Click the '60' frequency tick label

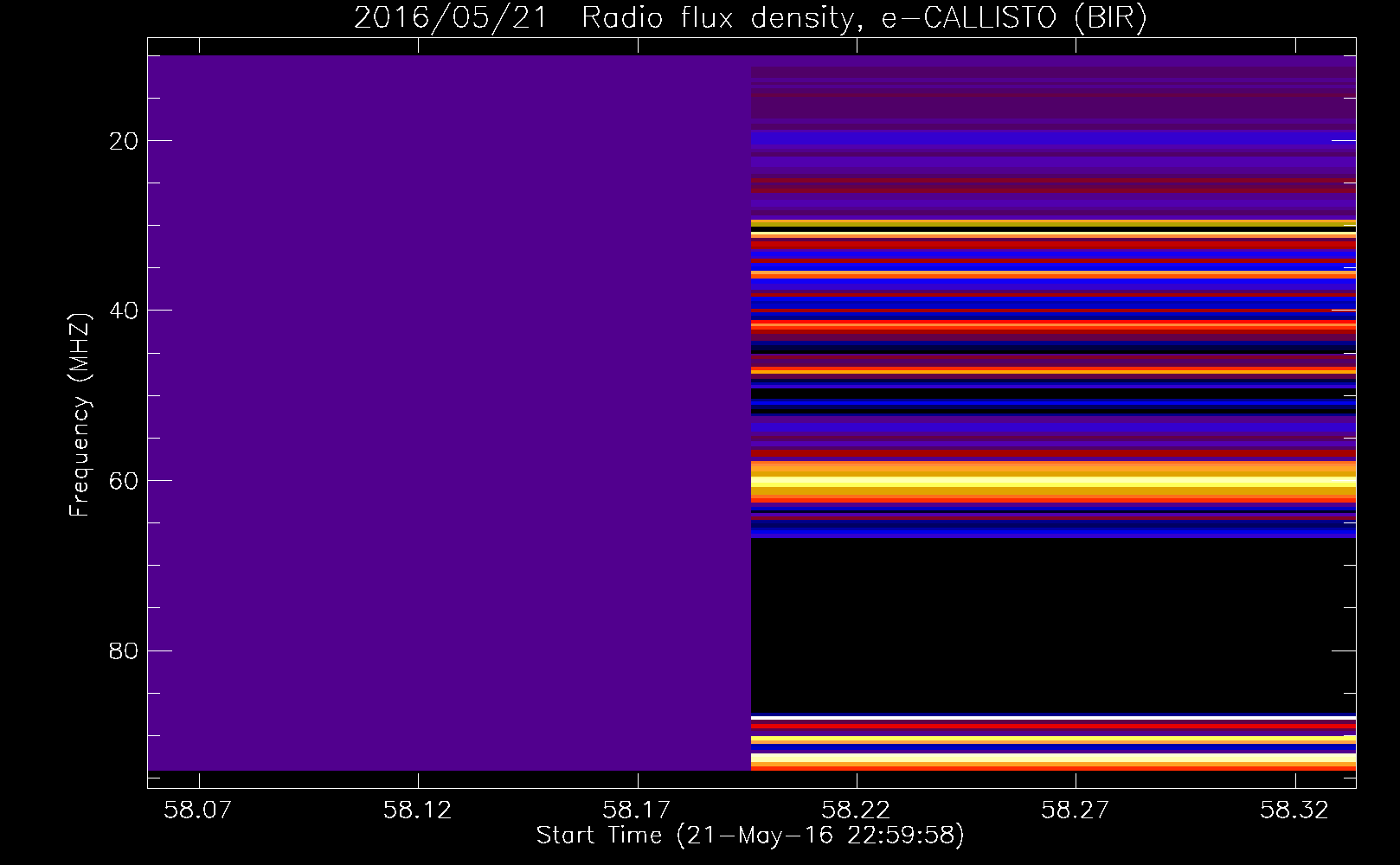125,481
